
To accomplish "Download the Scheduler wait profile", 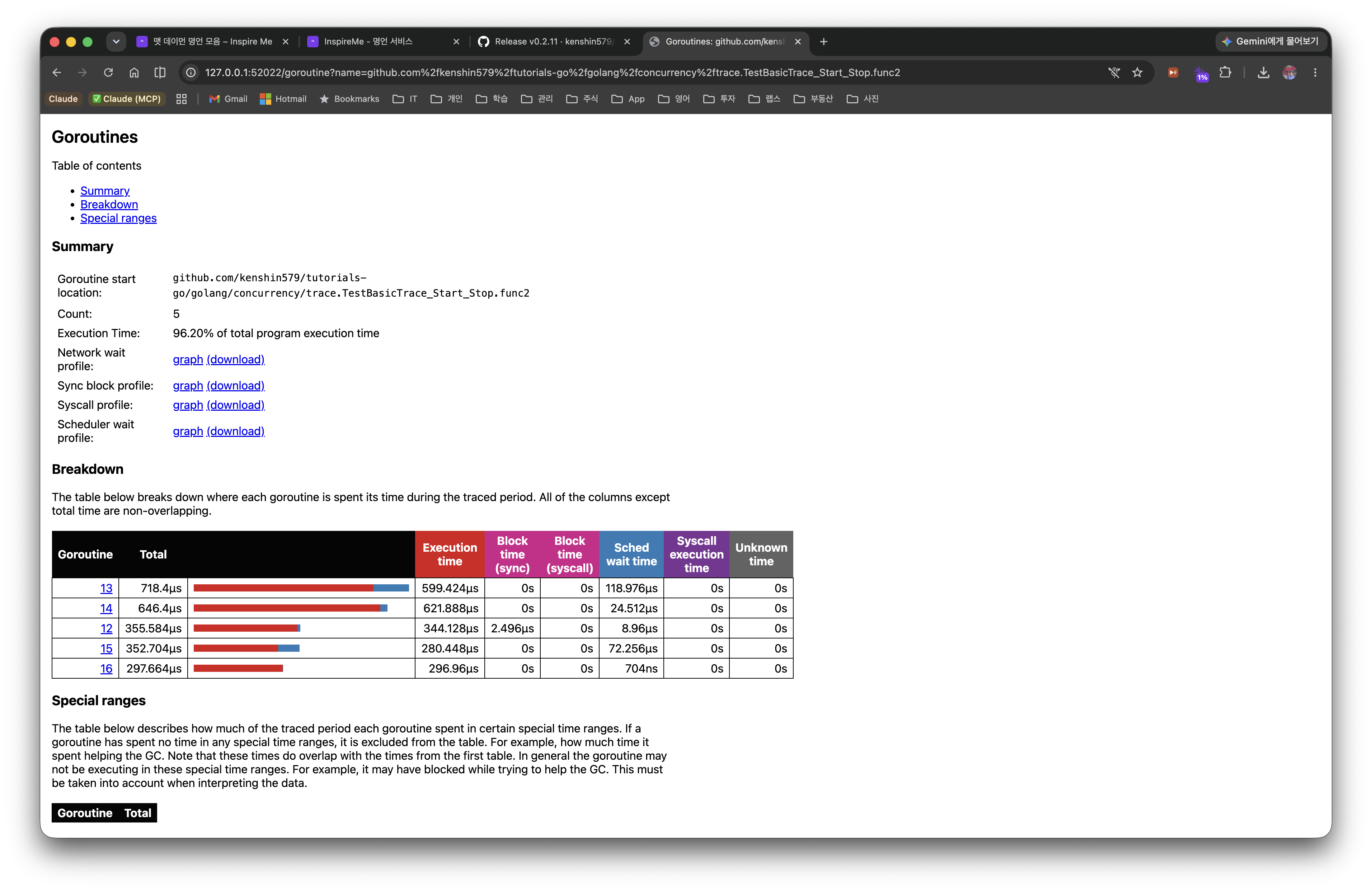I will click(235, 431).
